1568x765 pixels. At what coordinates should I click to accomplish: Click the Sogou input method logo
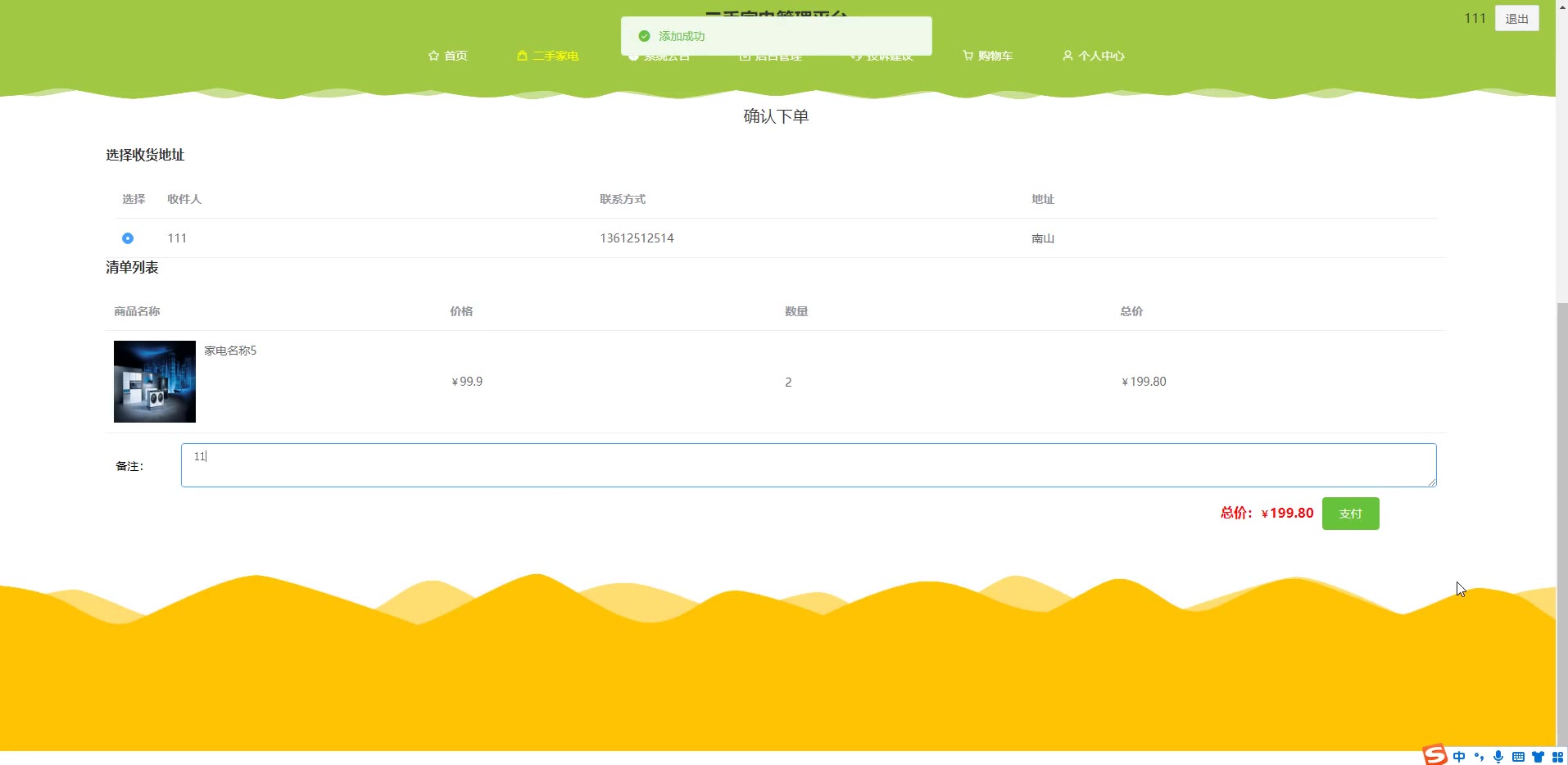pos(1434,755)
